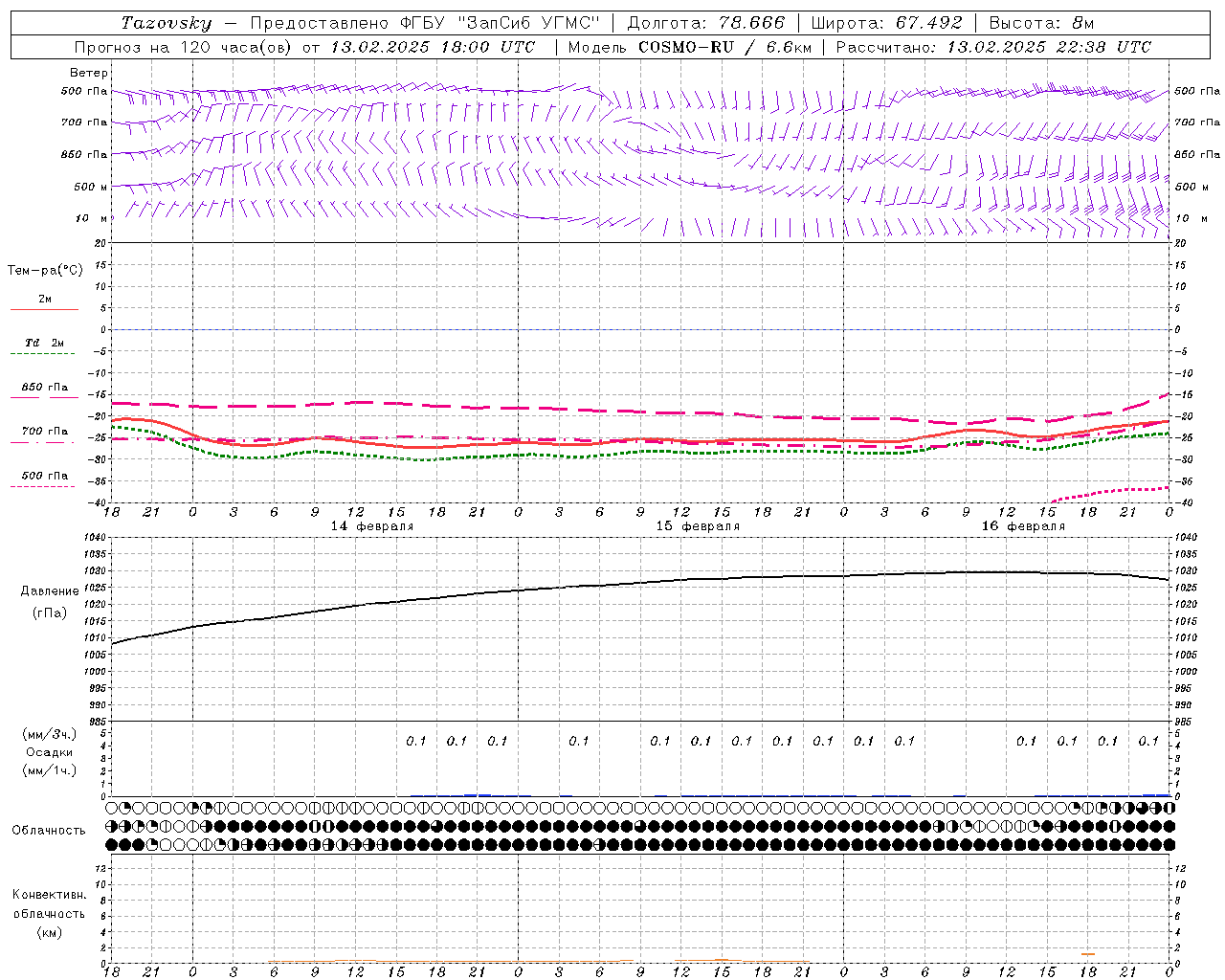Screen dimensions: 1225x980
Task: Click the station name Tazovsky in header
Action: pyautogui.click(x=167, y=23)
